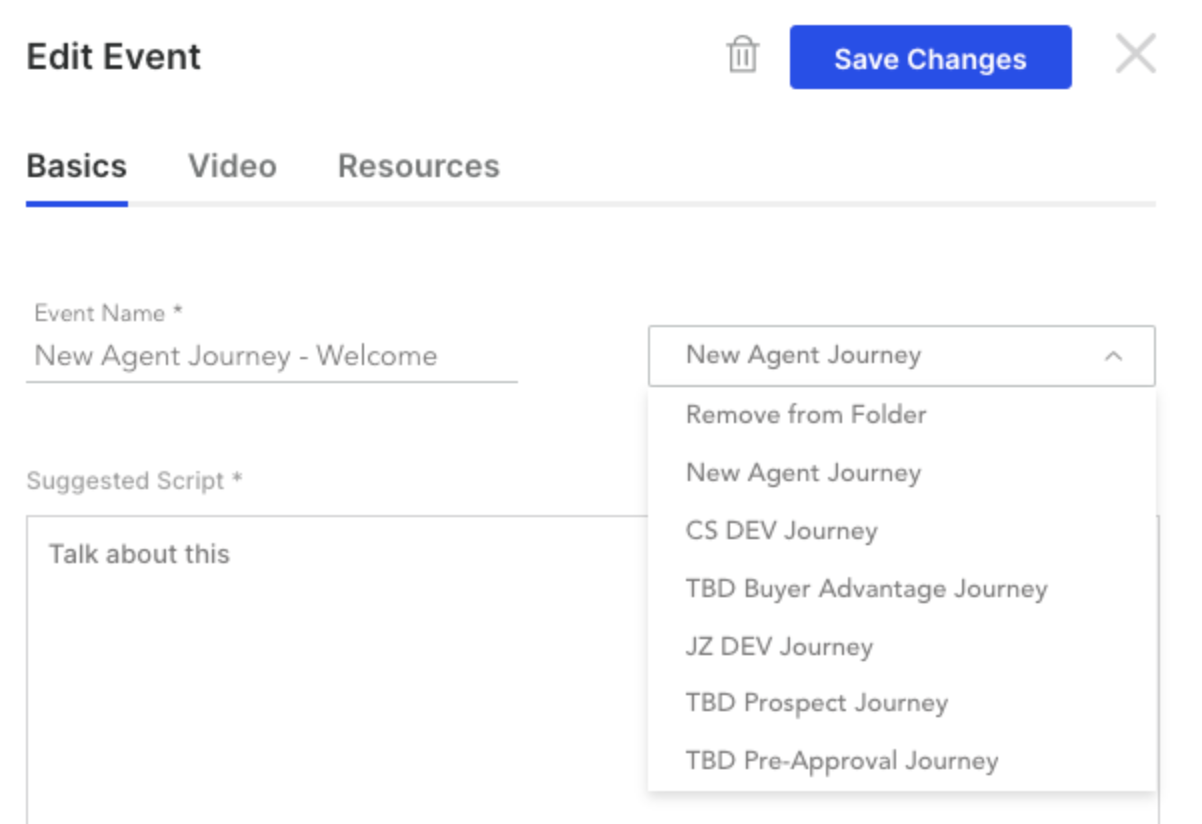1202x824 pixels.
Task: Save Changes to the event
Action: pos(930,58)
